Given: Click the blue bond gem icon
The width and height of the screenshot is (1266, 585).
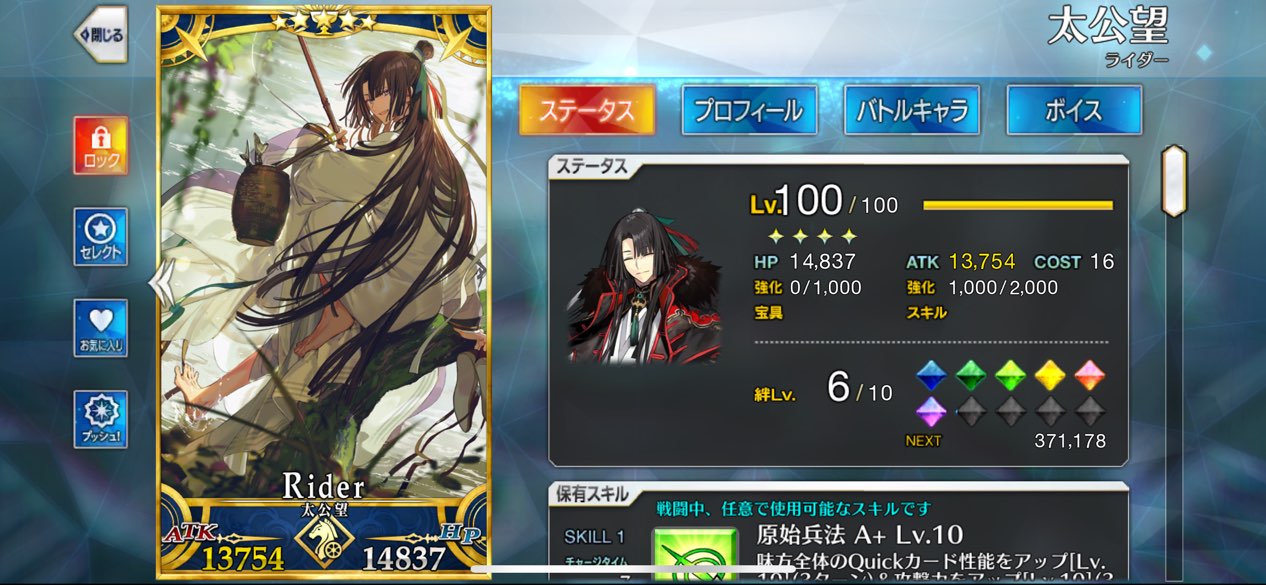Looking at the screenshot, I should click(931, 375).
